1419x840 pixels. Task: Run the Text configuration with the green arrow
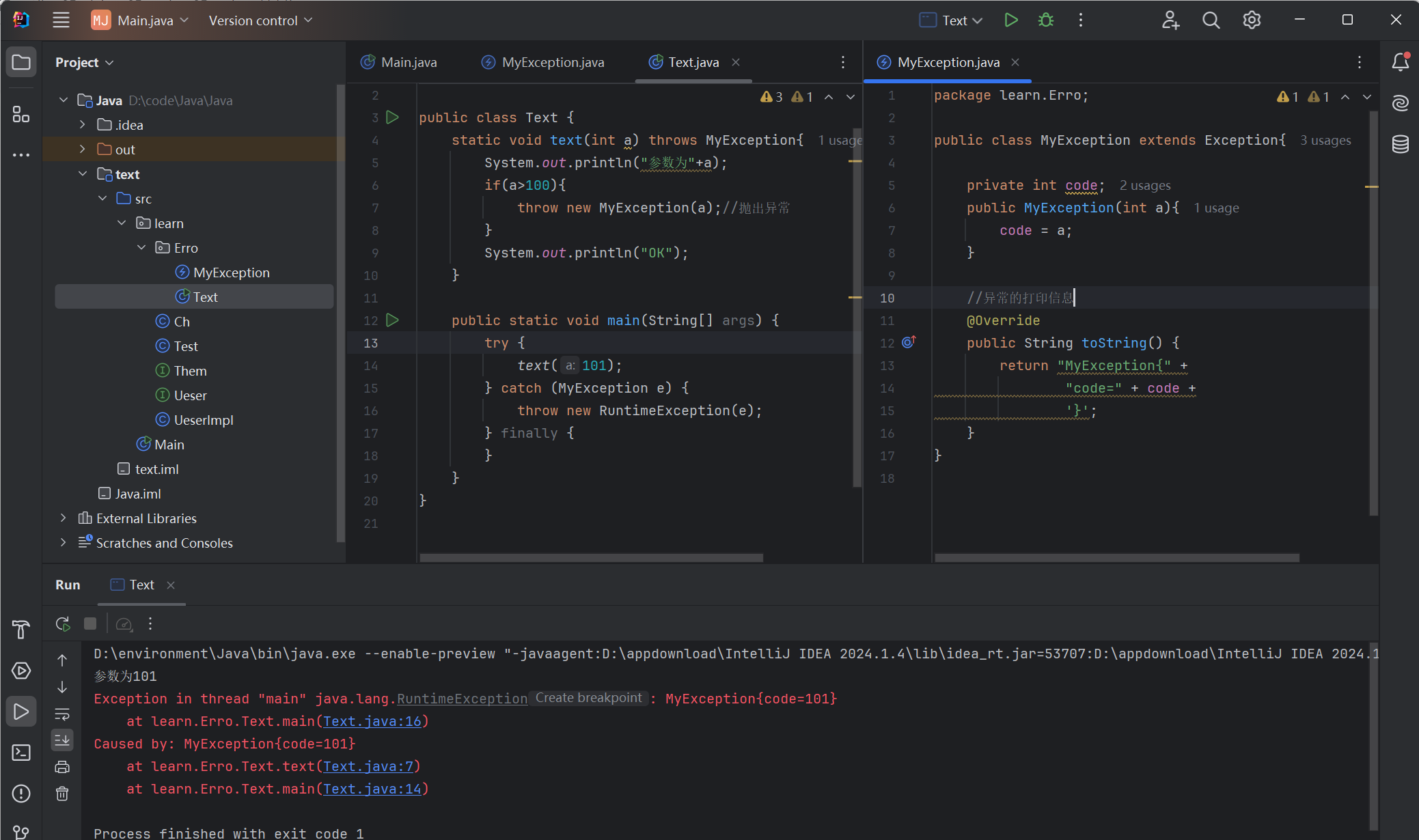tap(1011, 20)
